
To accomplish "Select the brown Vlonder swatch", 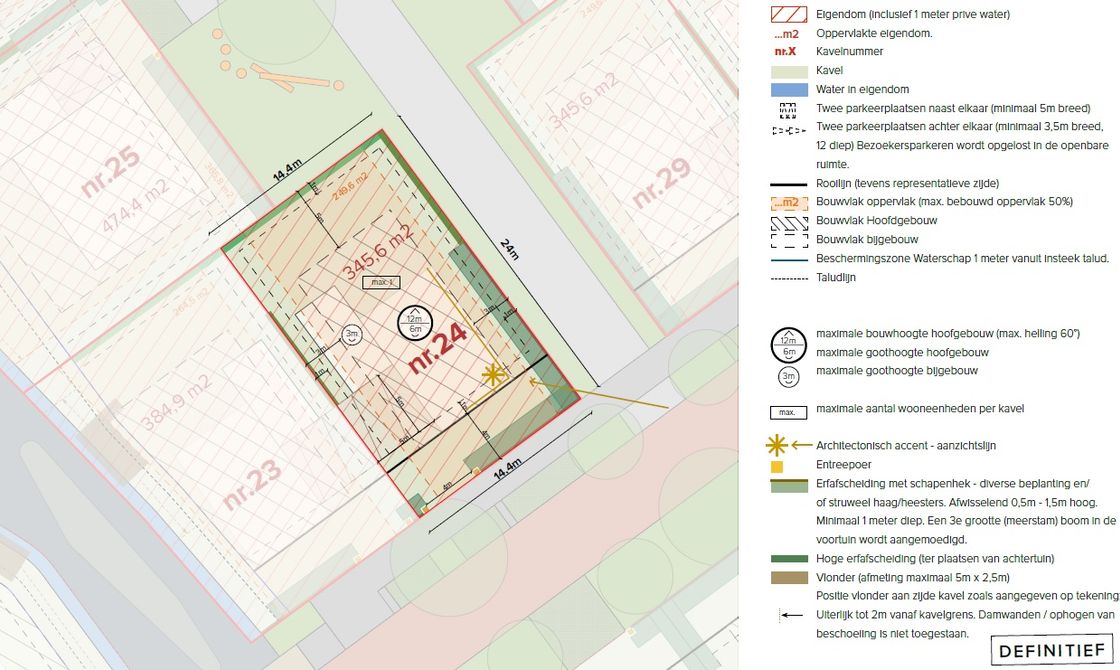I will click(788, 578).
